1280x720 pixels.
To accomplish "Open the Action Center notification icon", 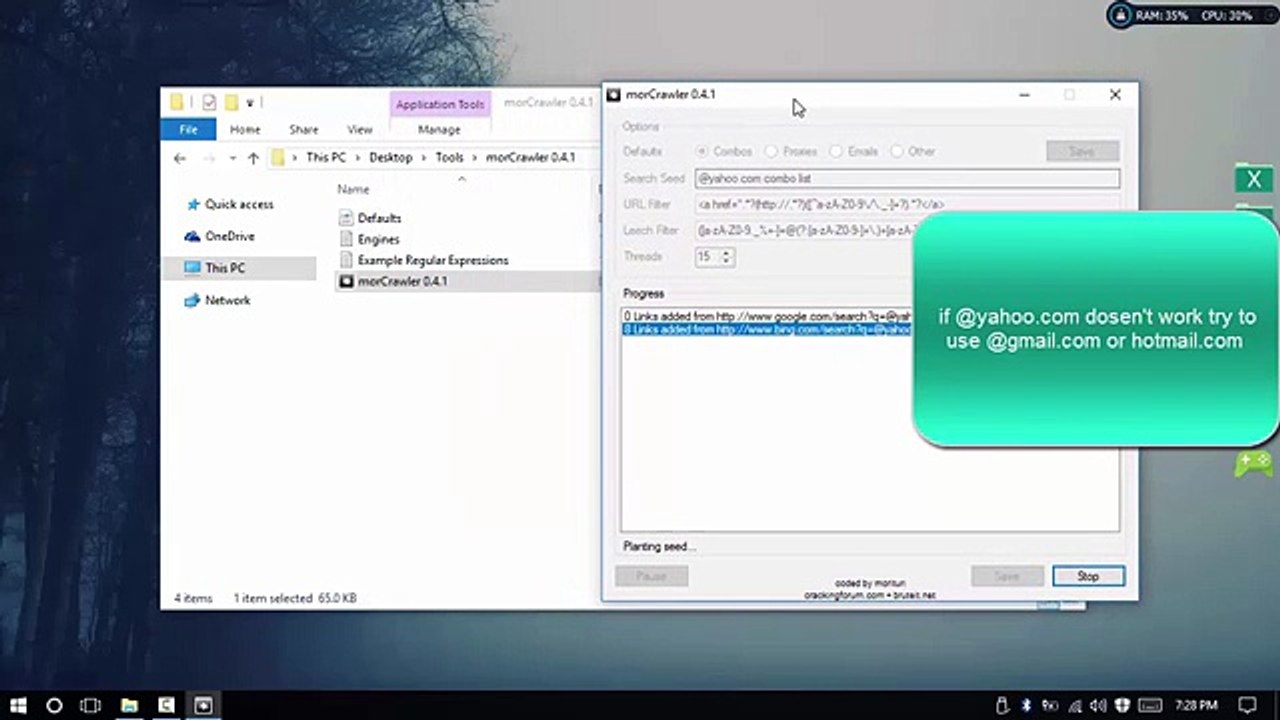I will tap(1247, 705).
